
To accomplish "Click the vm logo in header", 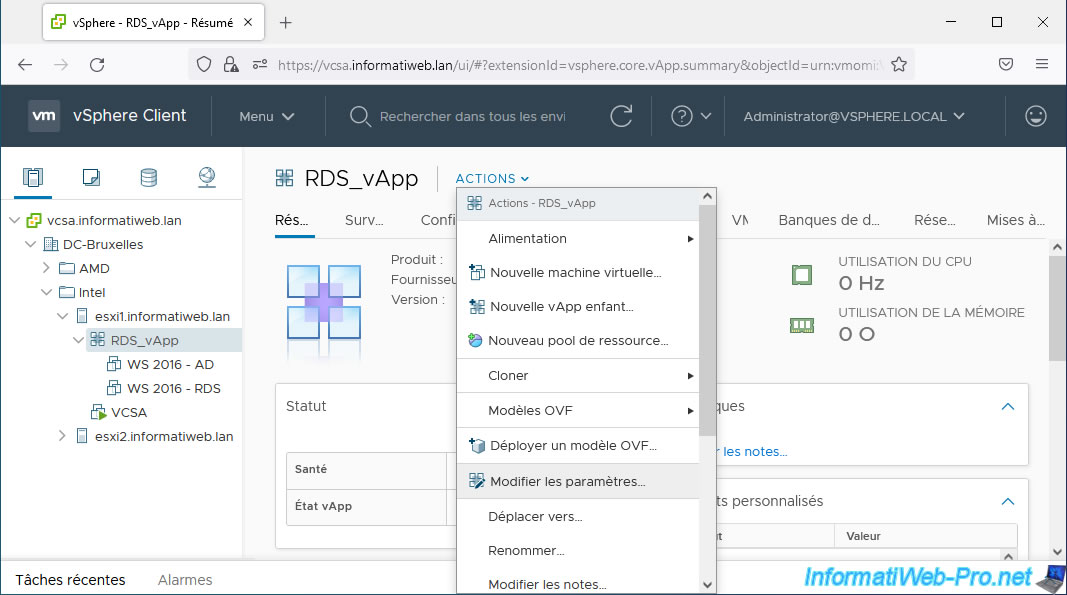I will coord(44,116).
